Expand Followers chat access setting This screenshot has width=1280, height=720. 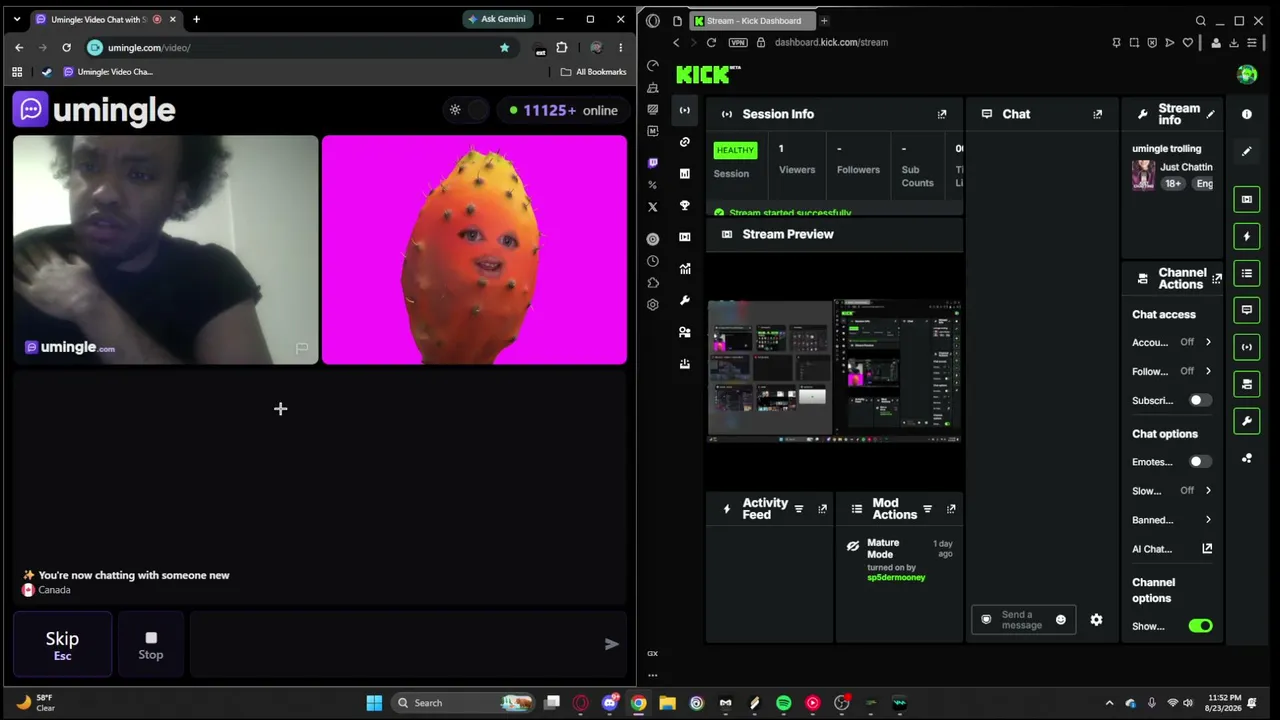point(1208,371)
